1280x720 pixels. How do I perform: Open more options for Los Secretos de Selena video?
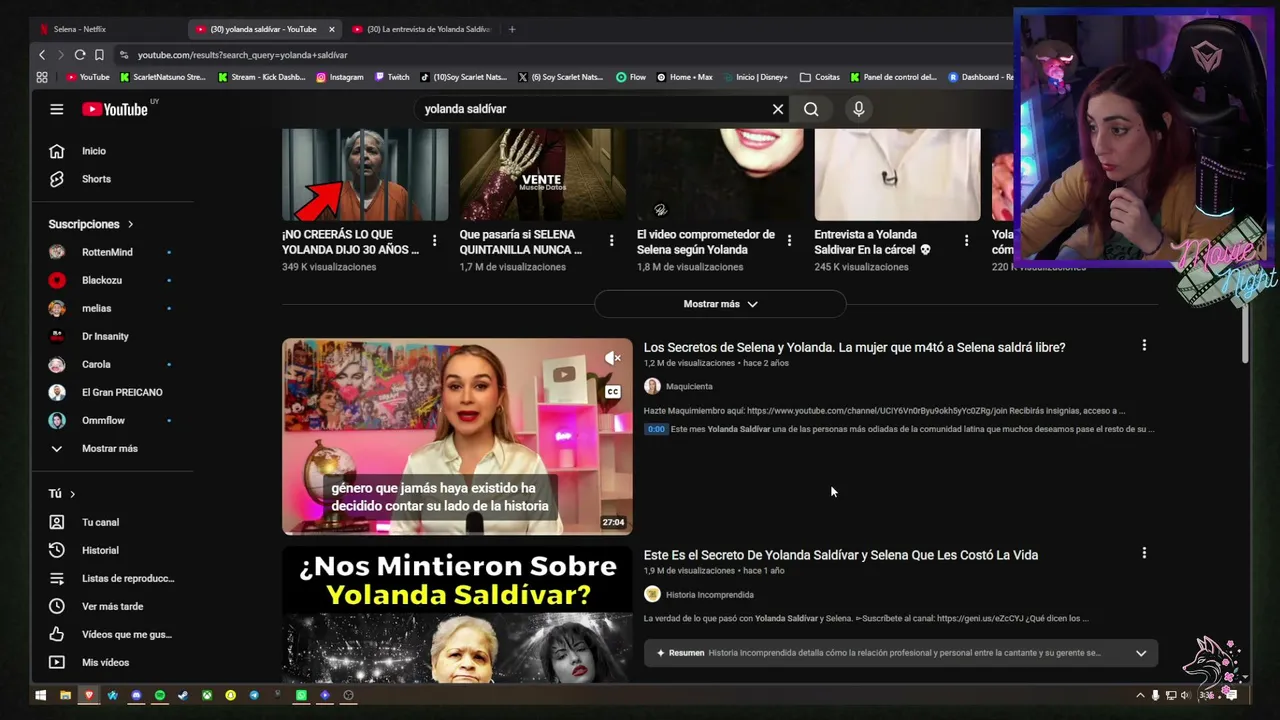1144,346
